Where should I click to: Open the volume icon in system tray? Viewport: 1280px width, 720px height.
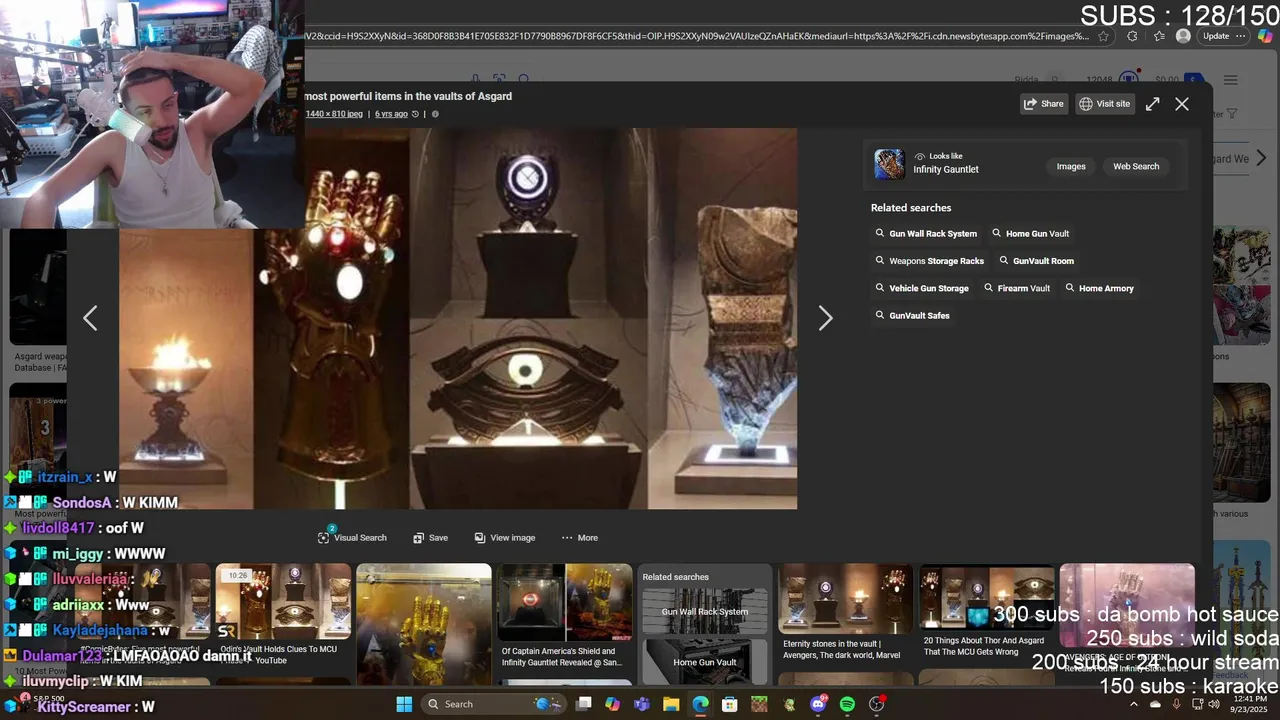pyautogui.click(x=1214, y=704)
